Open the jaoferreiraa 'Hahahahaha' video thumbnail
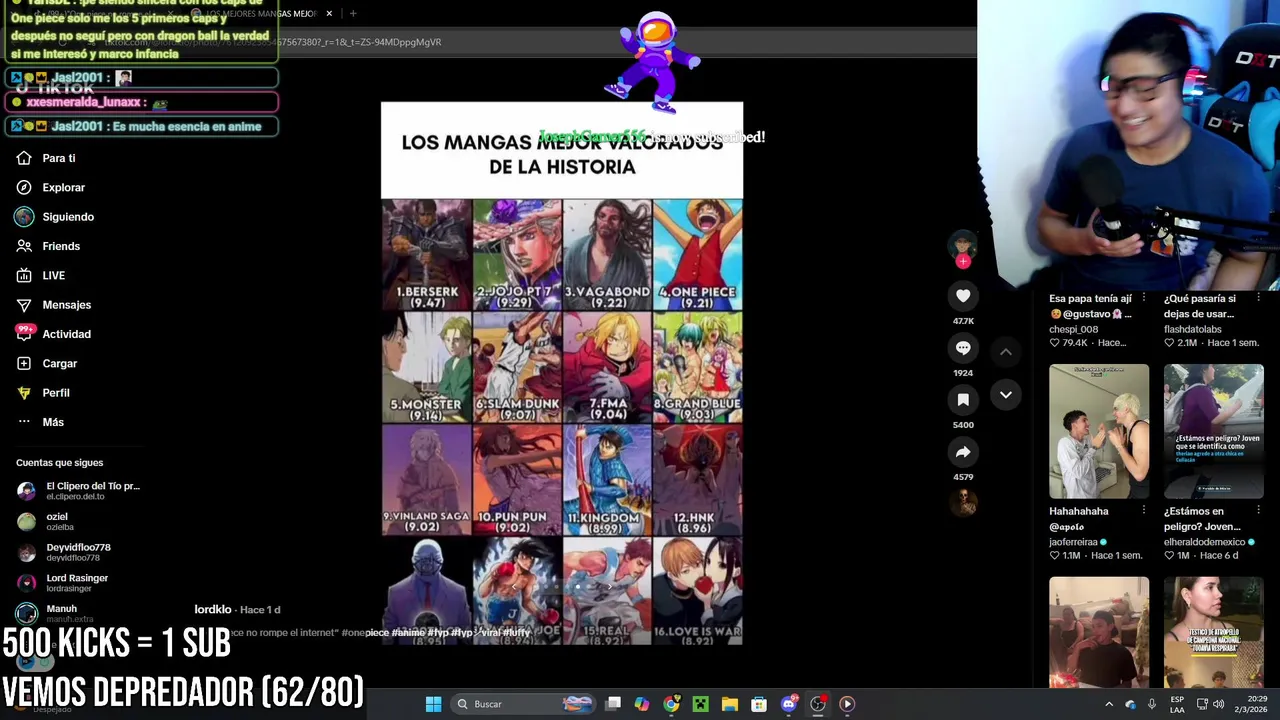 1099,431
